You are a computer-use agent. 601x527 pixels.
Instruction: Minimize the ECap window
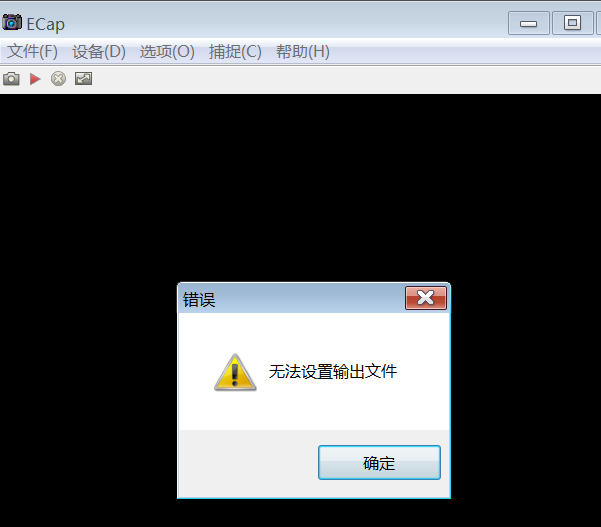pos(529,23)
